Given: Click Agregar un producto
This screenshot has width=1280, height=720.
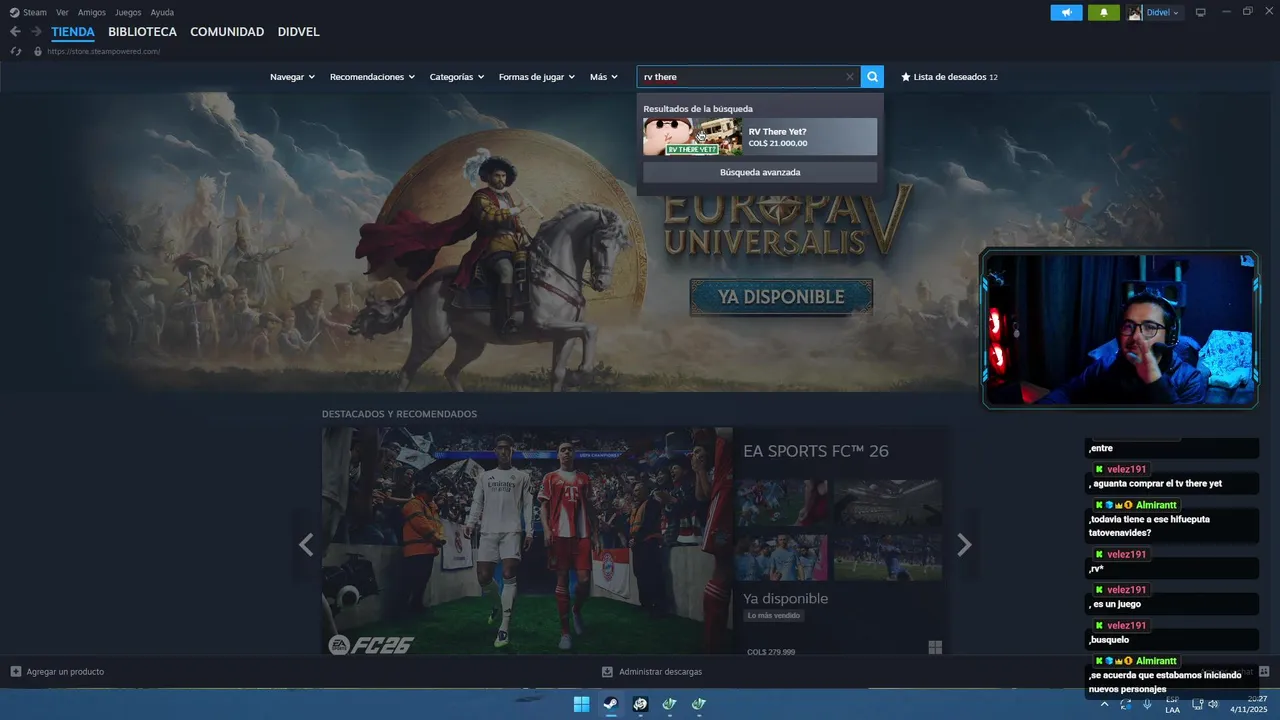Looking at the screenshot, I should [65, 672].
